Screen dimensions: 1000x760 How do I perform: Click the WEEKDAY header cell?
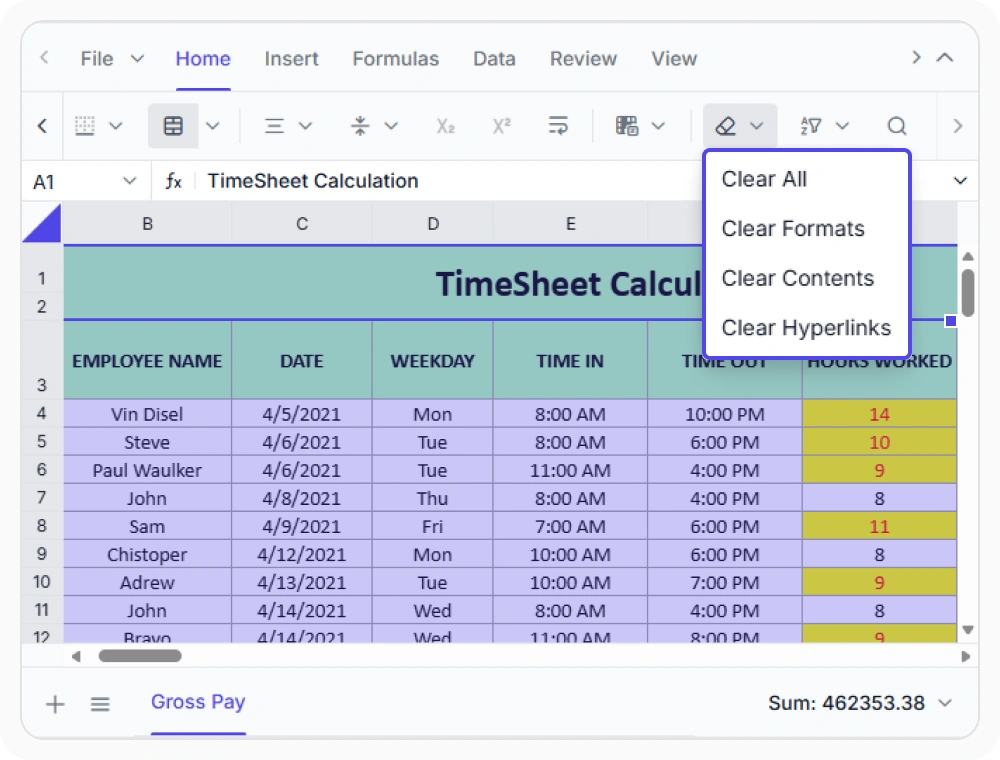(433, 360)
